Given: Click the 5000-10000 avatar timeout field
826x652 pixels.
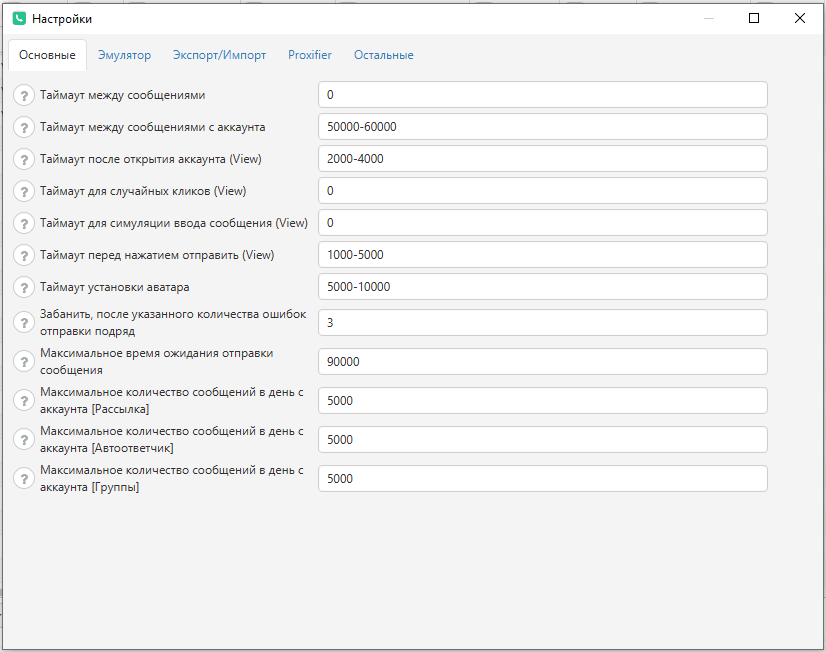Looking at the screenshot, I should click(543, 287).
